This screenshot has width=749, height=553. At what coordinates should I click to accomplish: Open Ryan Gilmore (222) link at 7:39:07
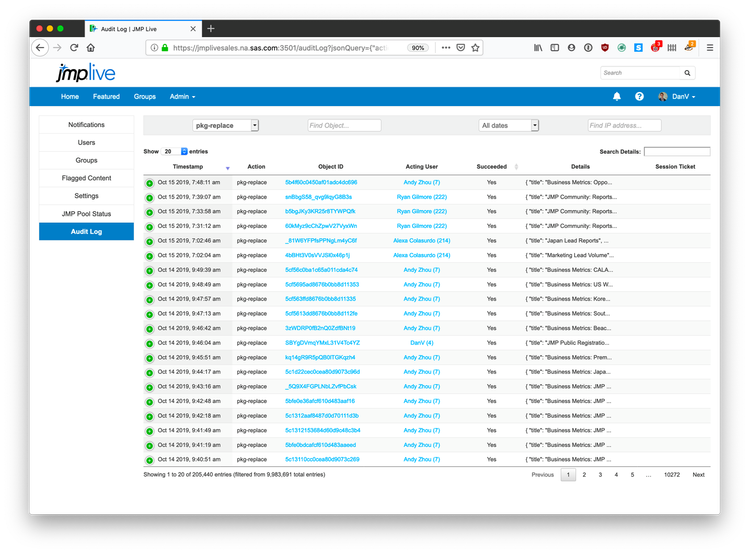(422, 197)
